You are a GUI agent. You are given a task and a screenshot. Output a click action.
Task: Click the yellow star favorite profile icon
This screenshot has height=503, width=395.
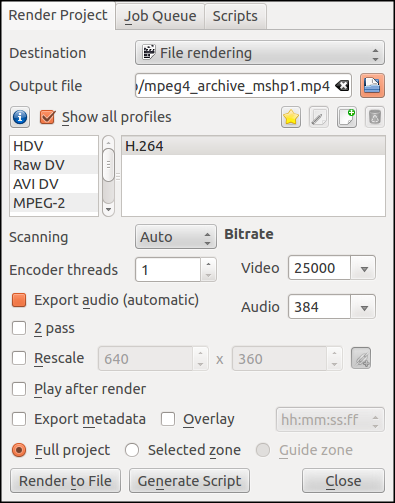[291, 117]
